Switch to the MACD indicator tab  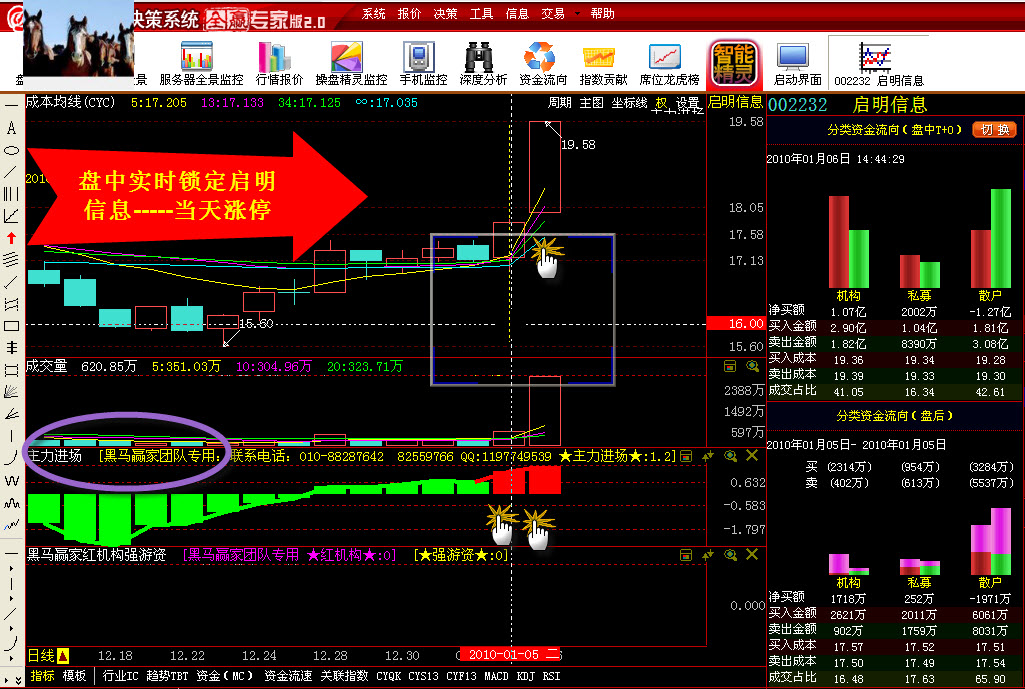coord(497,676)
